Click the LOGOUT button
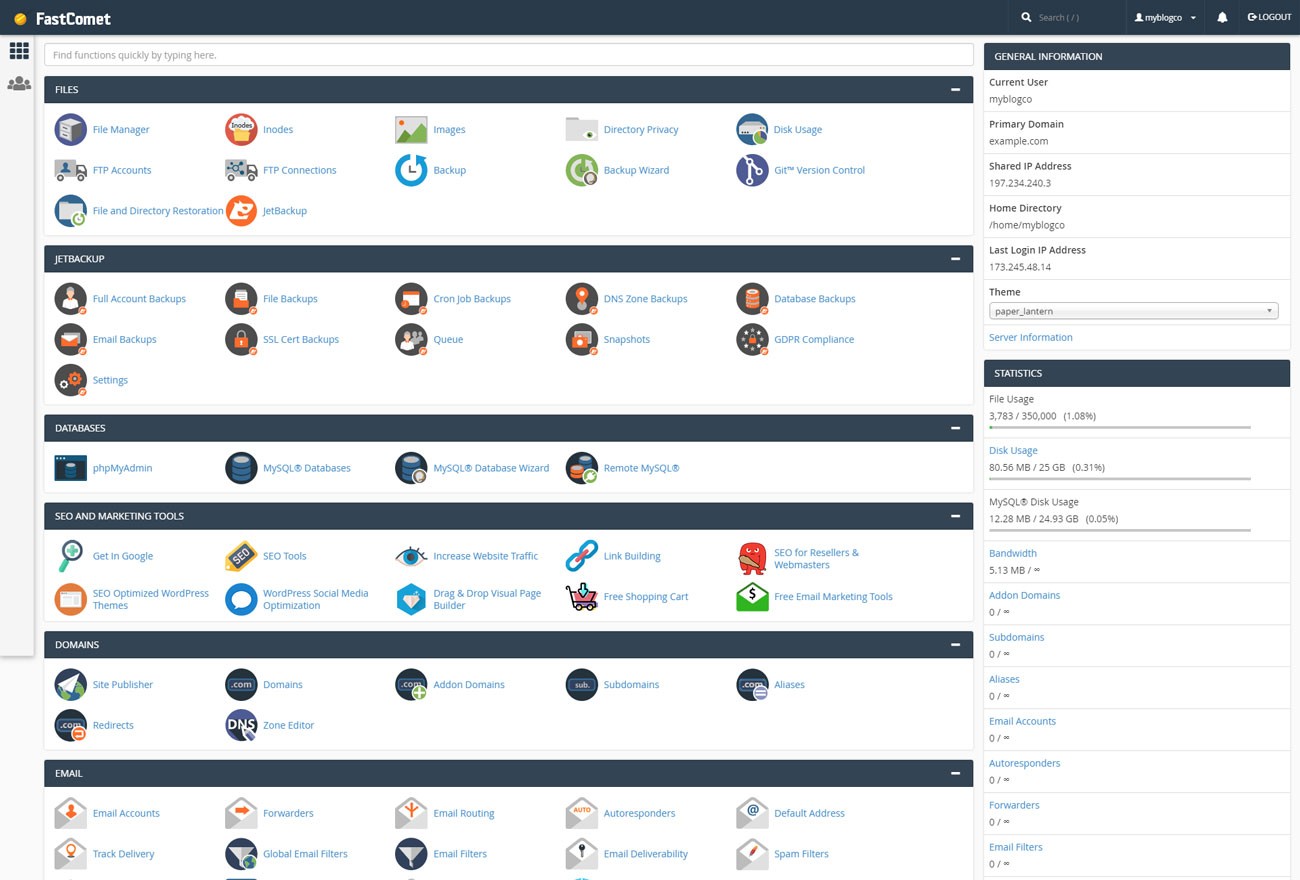Viewport: 1300px width, 880px height. tap(1270, 17)
